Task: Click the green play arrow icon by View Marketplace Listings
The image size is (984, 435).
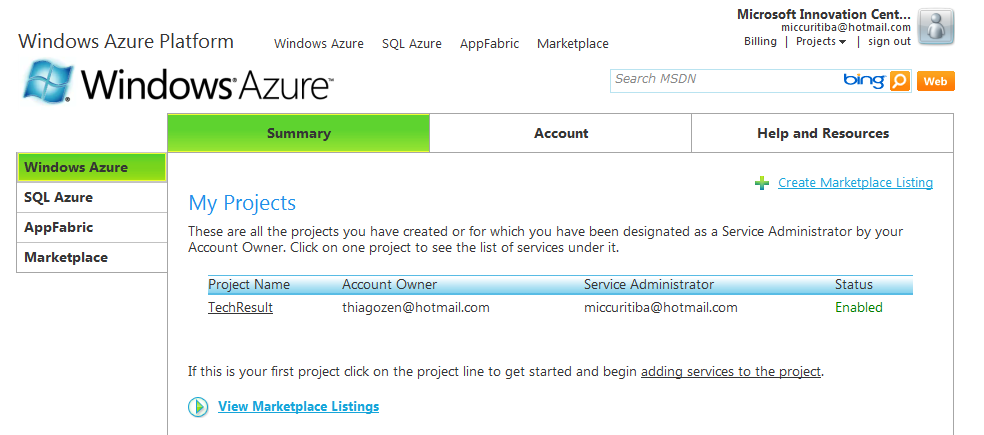Action: tap(198, 407)
